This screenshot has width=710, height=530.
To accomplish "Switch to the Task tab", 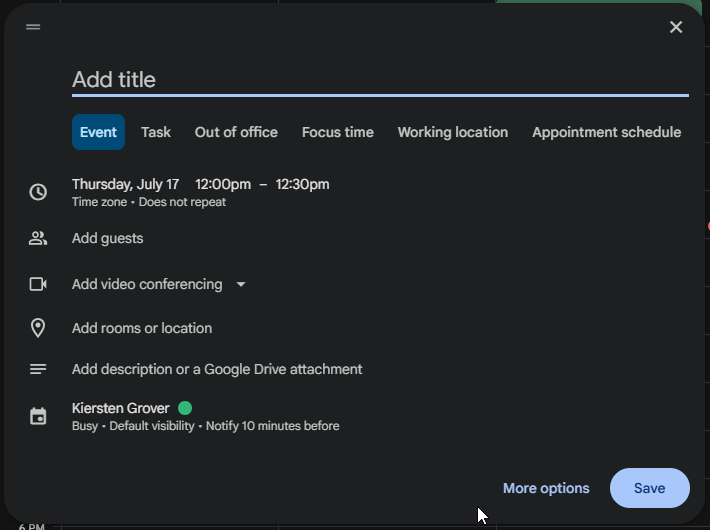I will click(x=156, y=132).
